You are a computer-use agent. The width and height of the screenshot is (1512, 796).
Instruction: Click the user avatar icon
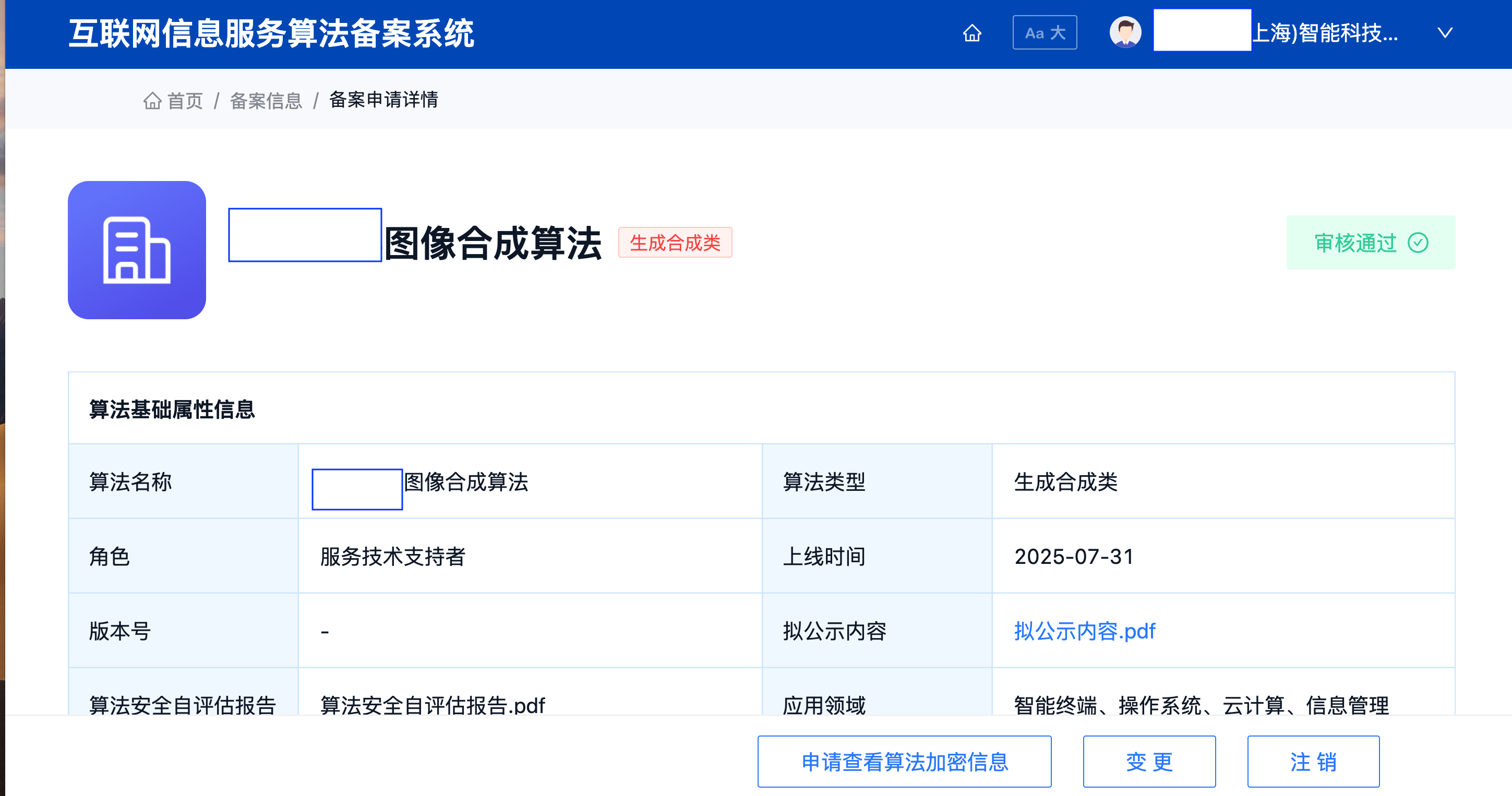1125,32
